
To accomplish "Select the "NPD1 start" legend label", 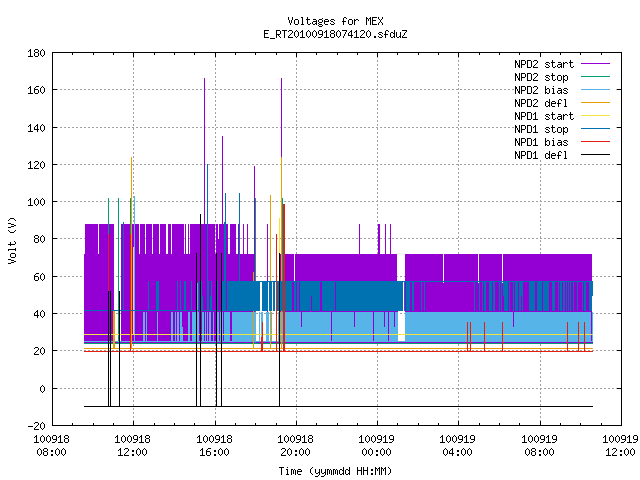I will point(544,116).
